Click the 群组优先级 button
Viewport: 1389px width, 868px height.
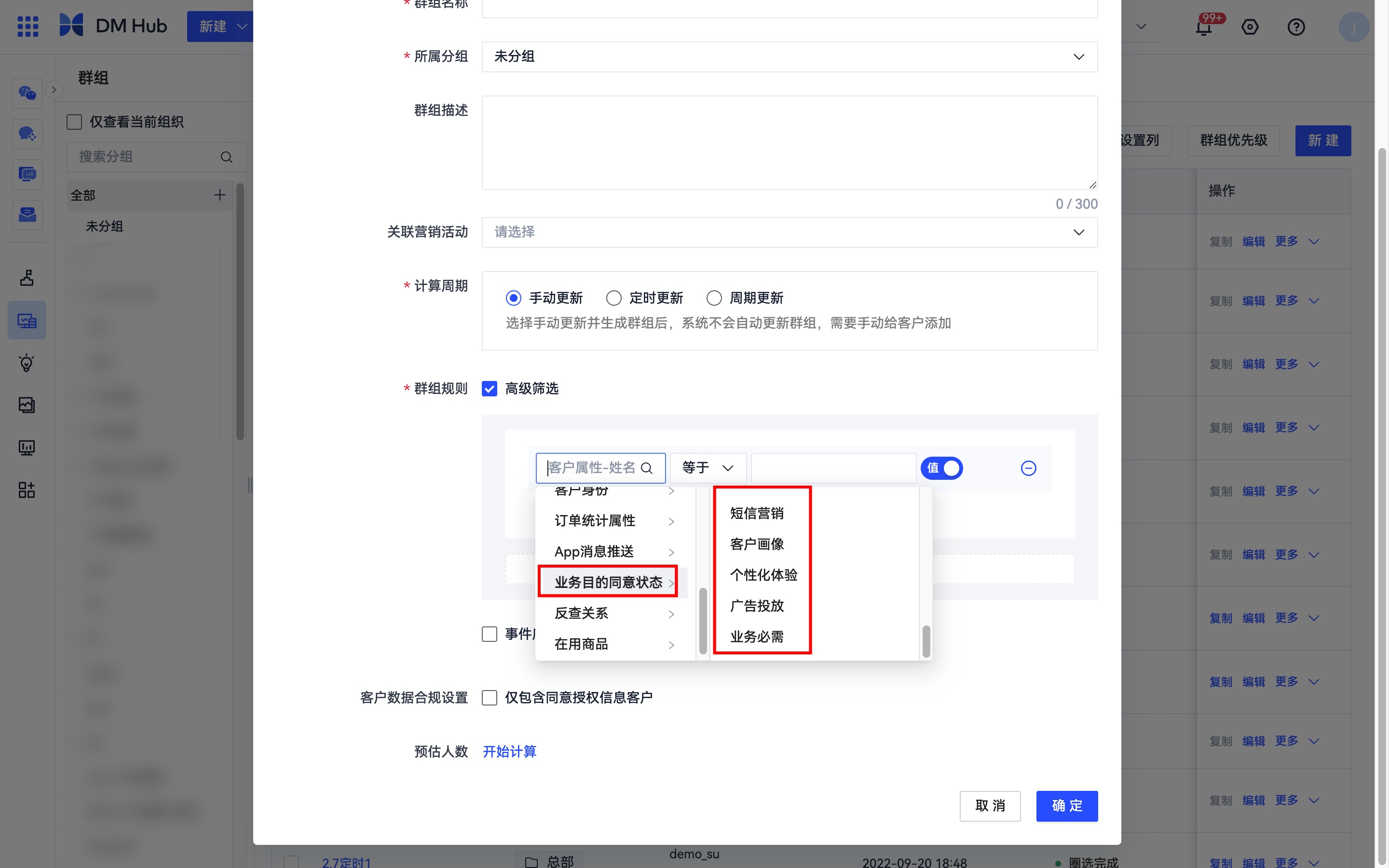pos(1233,141)
